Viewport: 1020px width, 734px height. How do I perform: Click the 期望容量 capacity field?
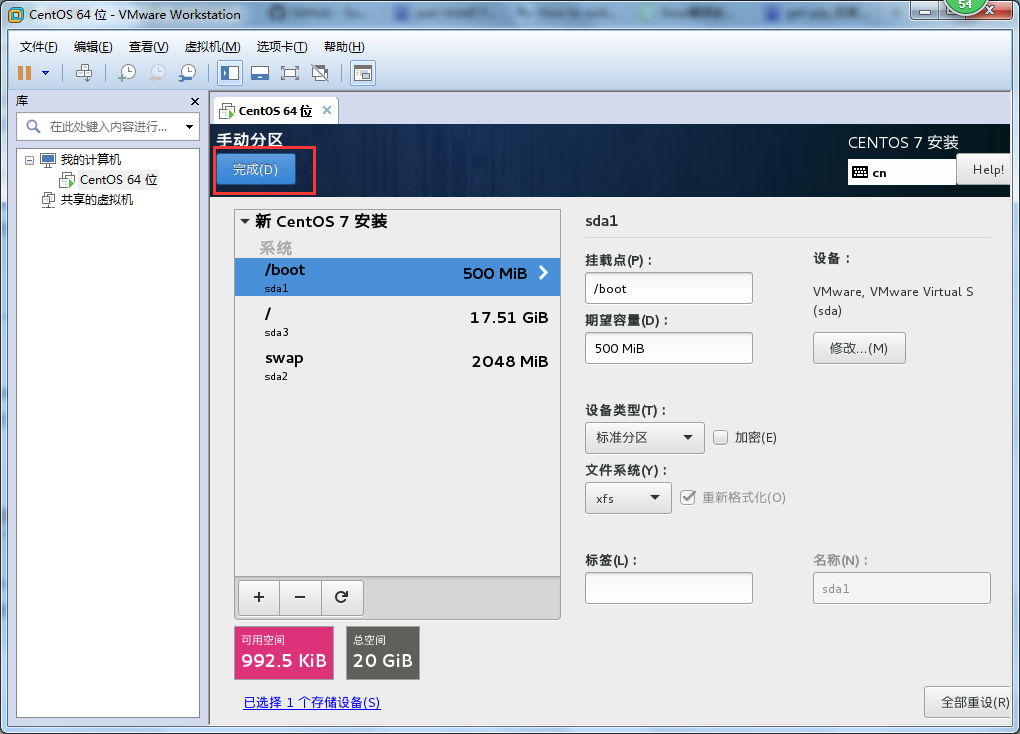(669, 348)
